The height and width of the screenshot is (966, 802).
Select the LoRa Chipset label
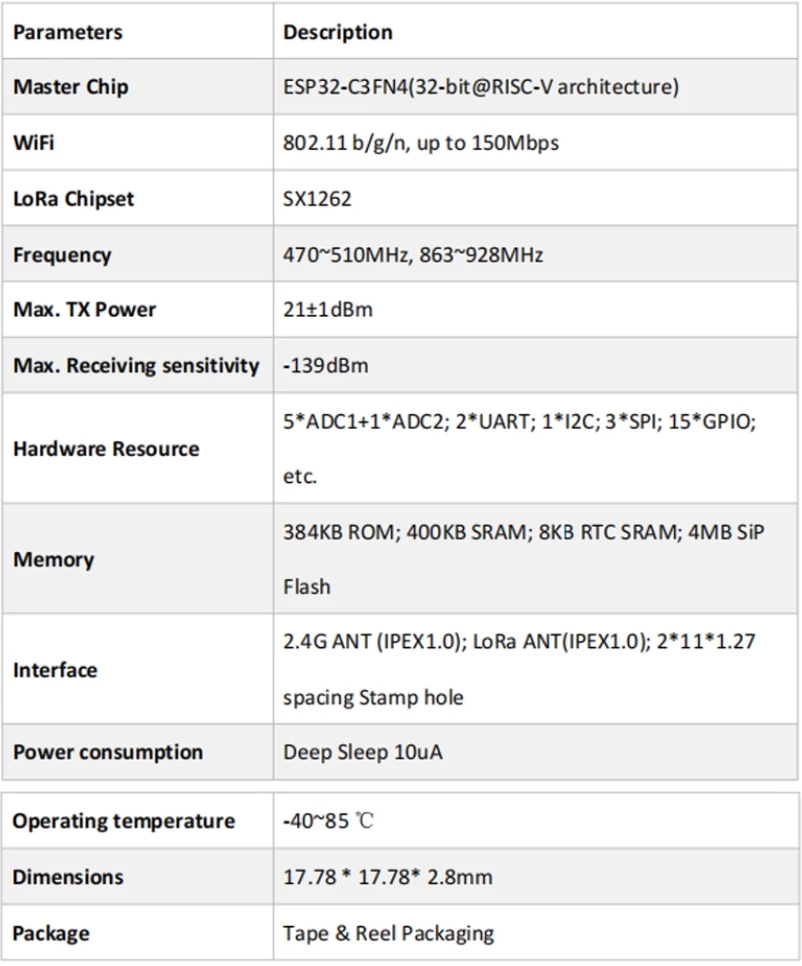pyautogui.click(x=73, y=199)
